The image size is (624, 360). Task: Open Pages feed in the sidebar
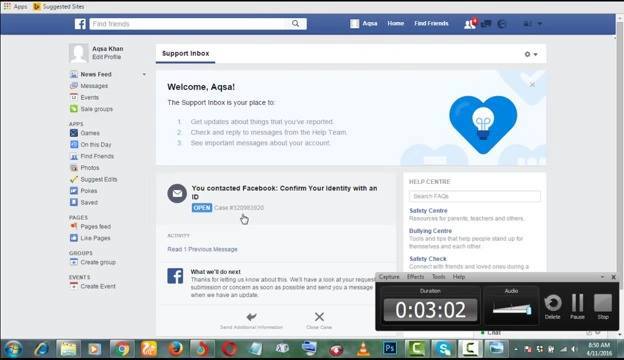96,226
